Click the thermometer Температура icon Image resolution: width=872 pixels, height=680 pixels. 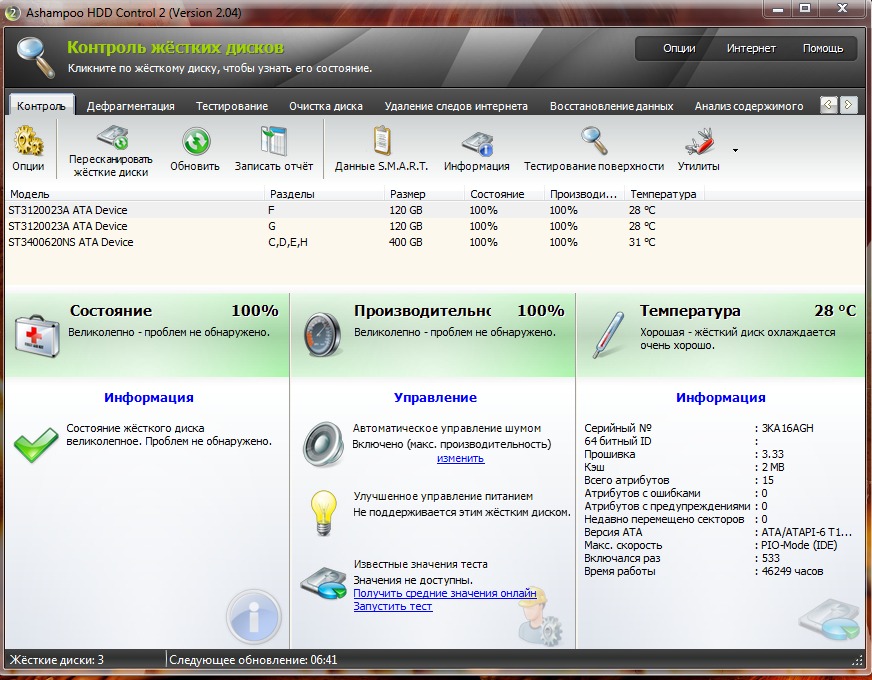pos(607,335)
